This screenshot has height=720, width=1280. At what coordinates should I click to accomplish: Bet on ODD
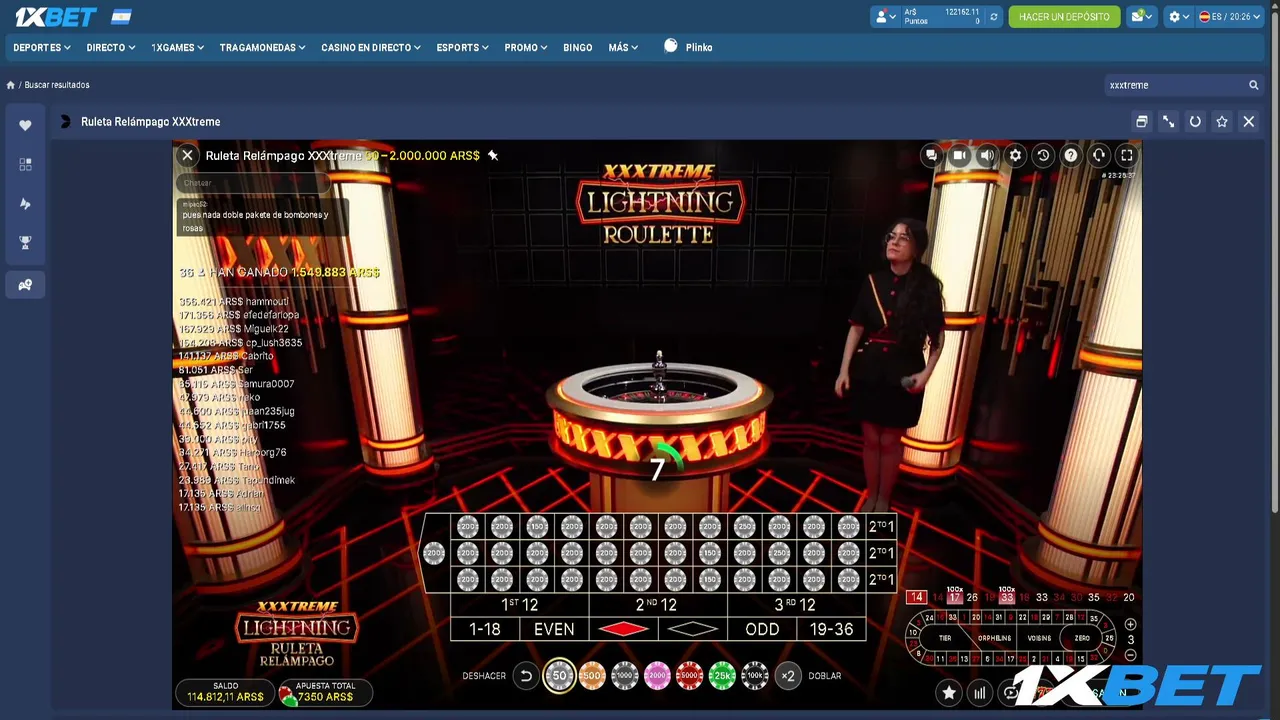(x=762, y=629)
